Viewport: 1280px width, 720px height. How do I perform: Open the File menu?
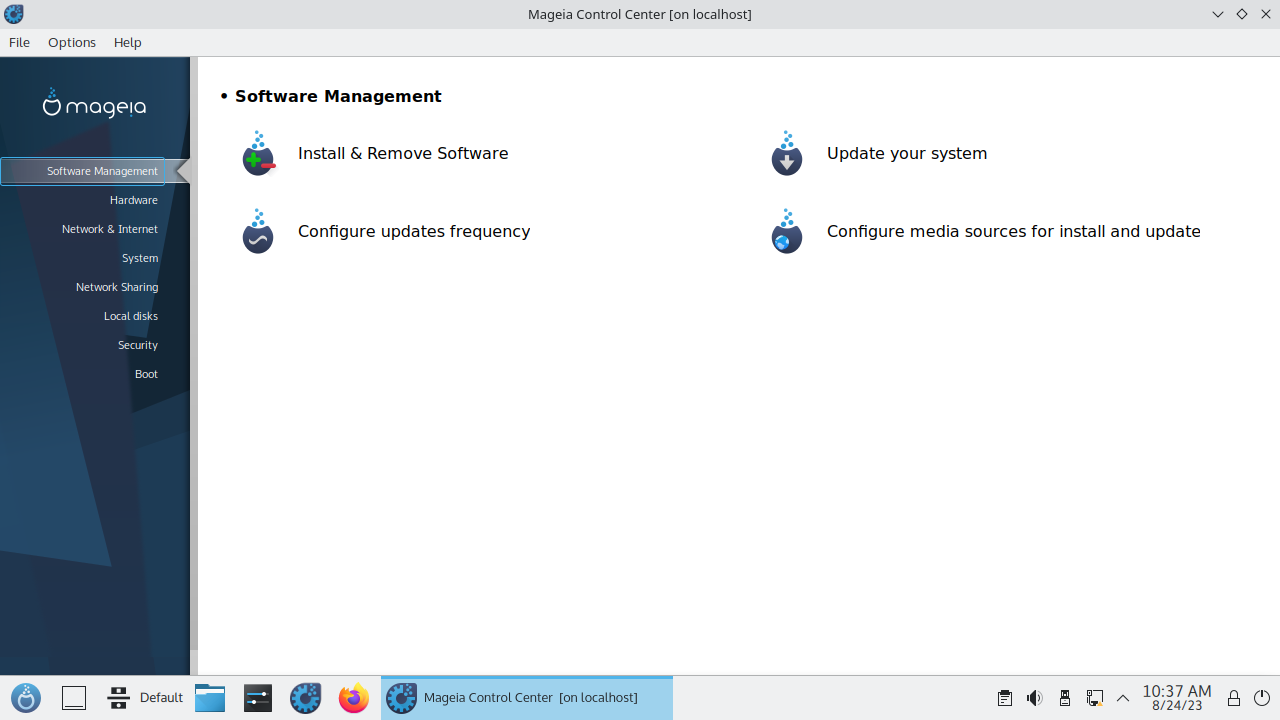click(x=19, y=42)
